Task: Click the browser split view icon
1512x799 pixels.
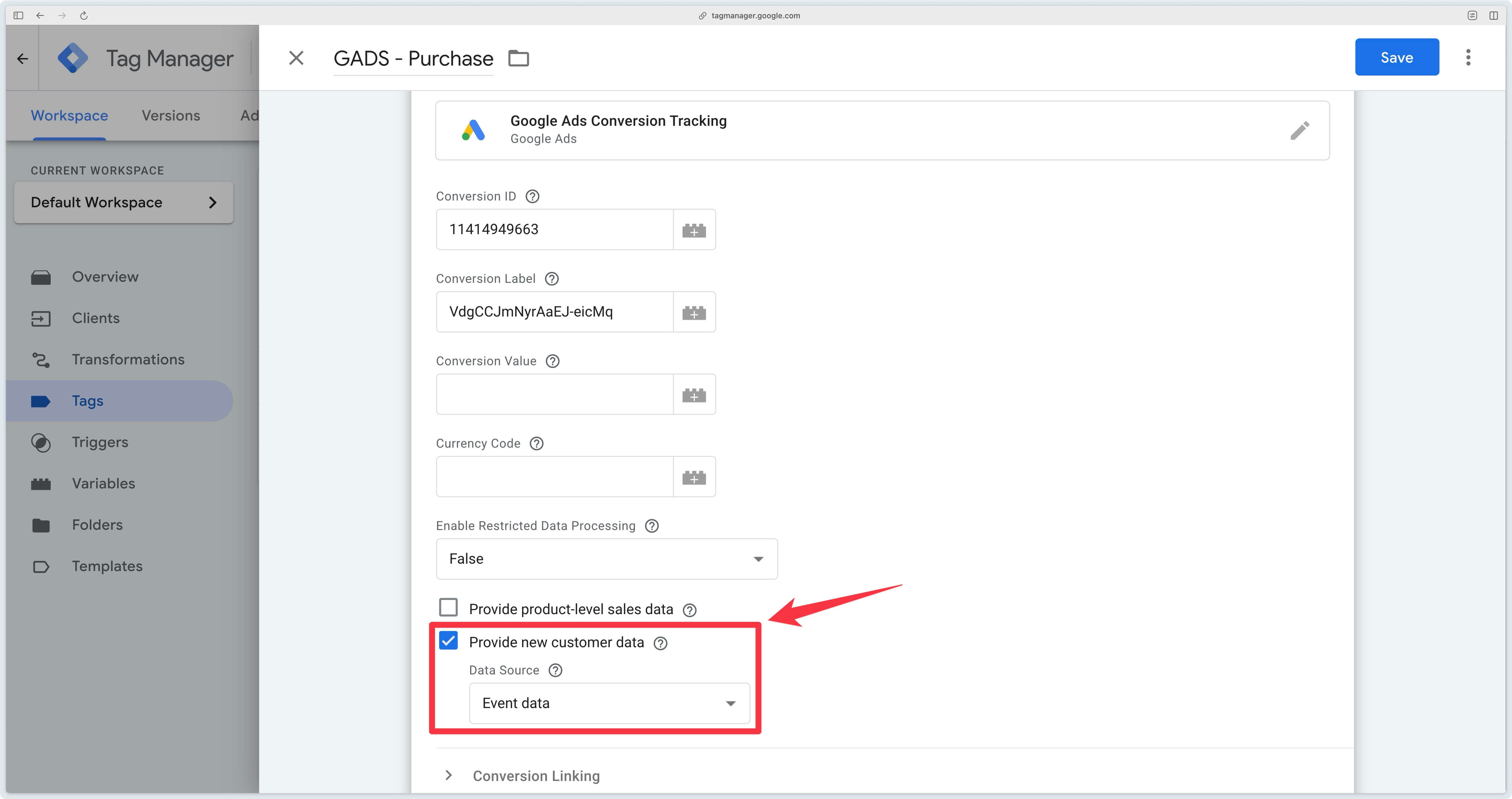Action: click(1493, 15)
